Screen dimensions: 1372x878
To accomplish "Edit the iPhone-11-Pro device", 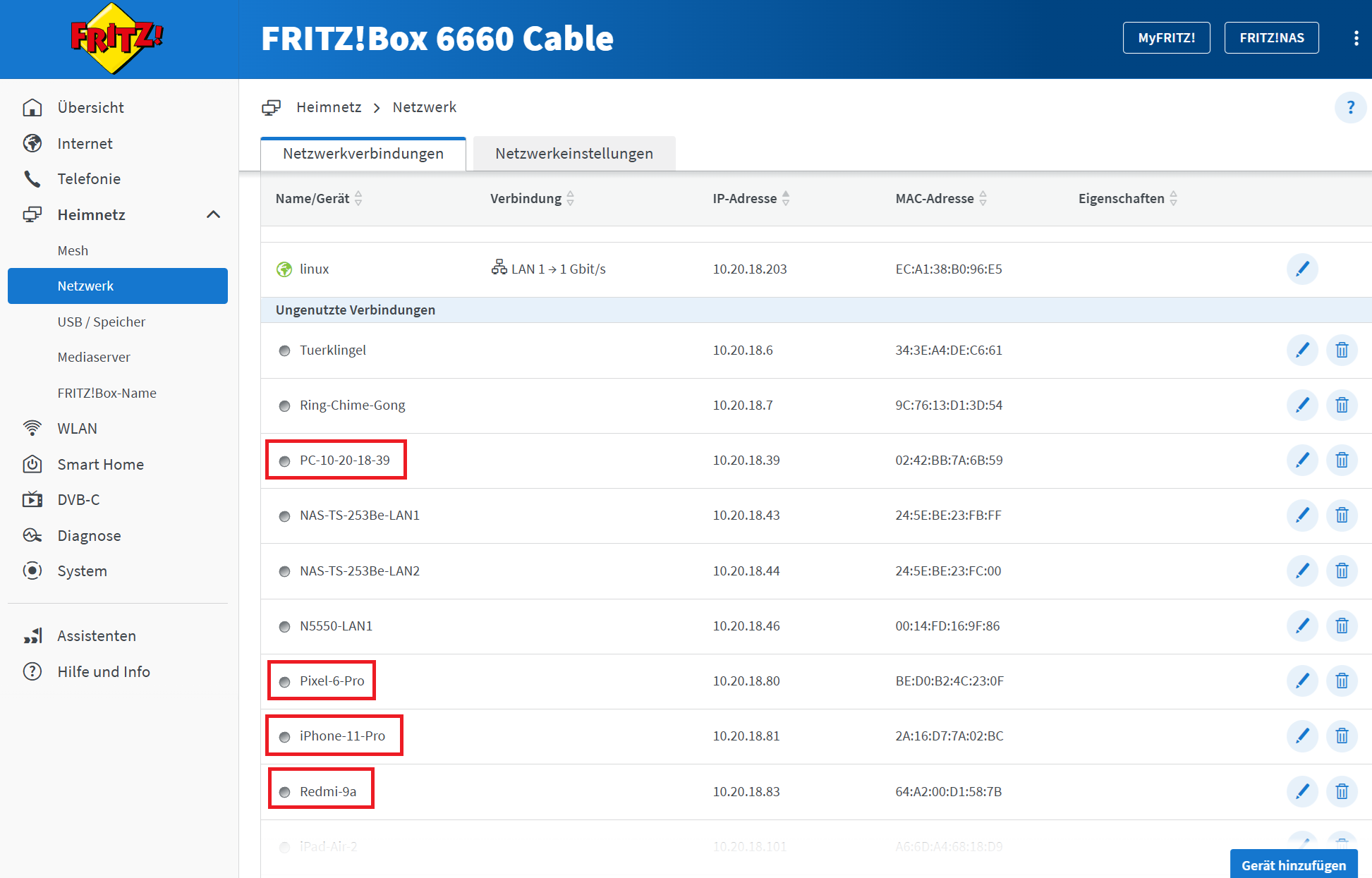I will point(1302,736).
